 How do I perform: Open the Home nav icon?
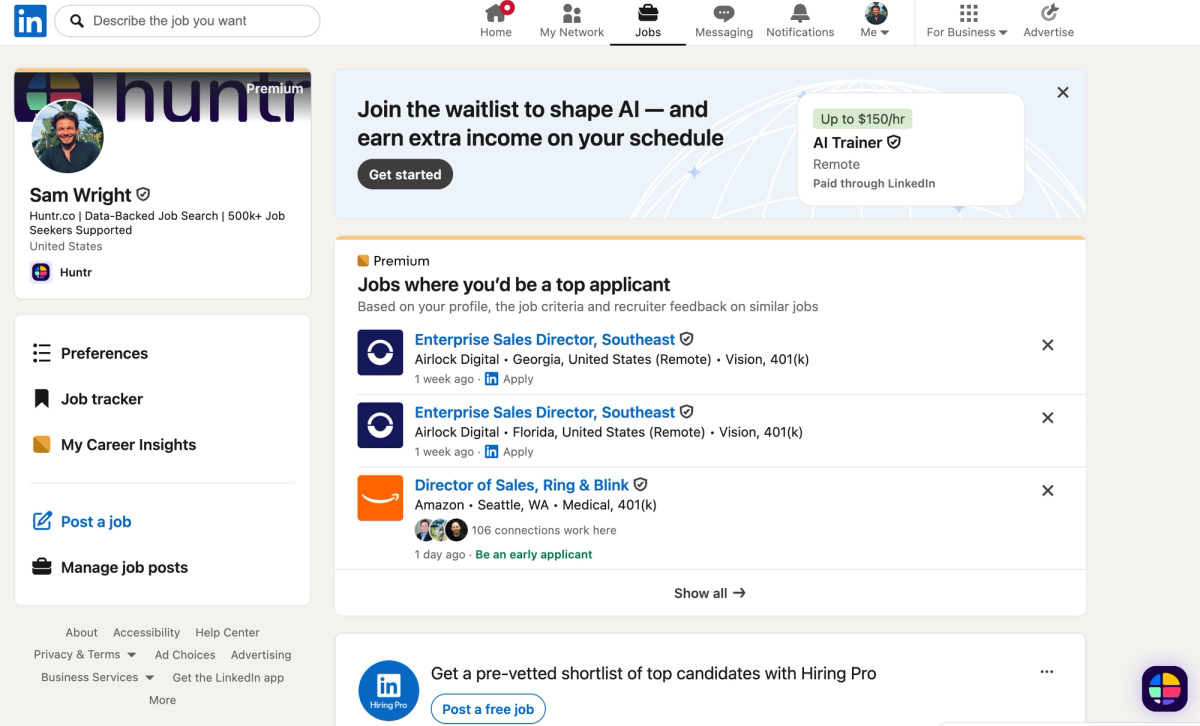[496, 21]
